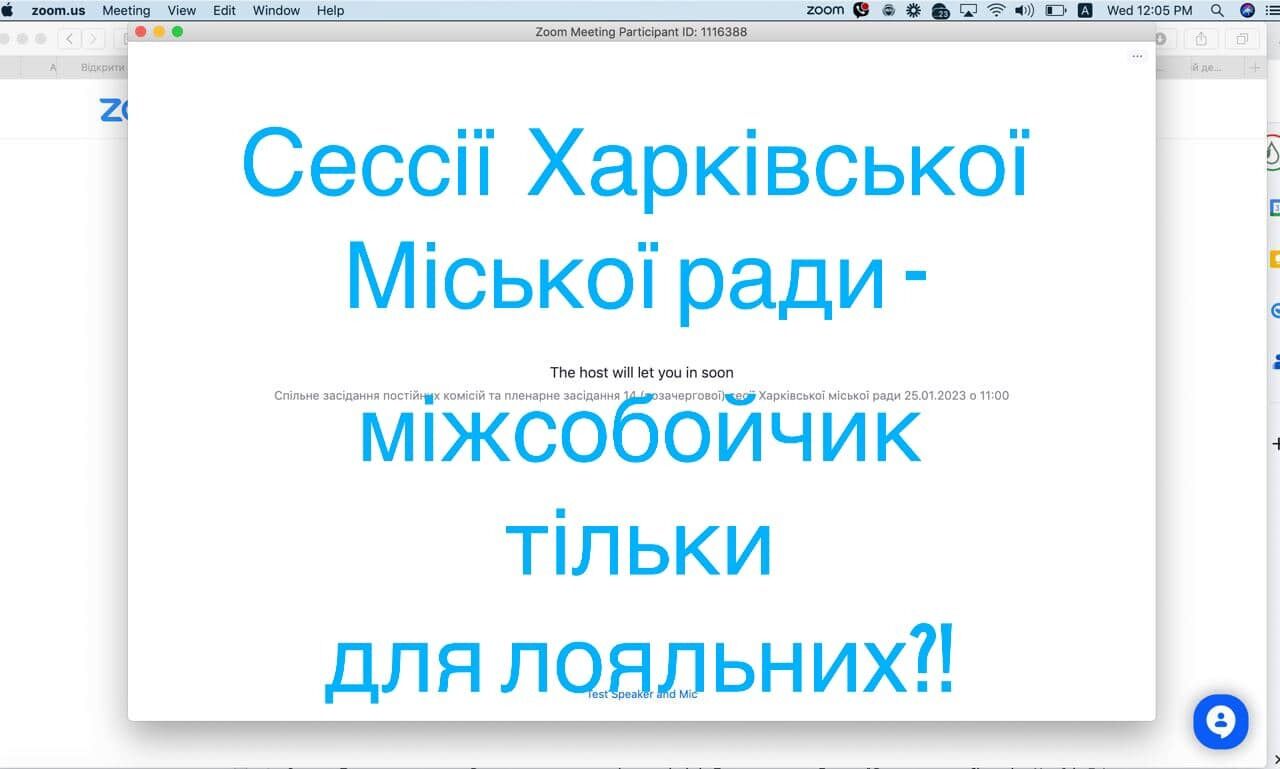Open the three-dots options in Zoom window
1280x769 pixels.
(x=1137, y=56)
